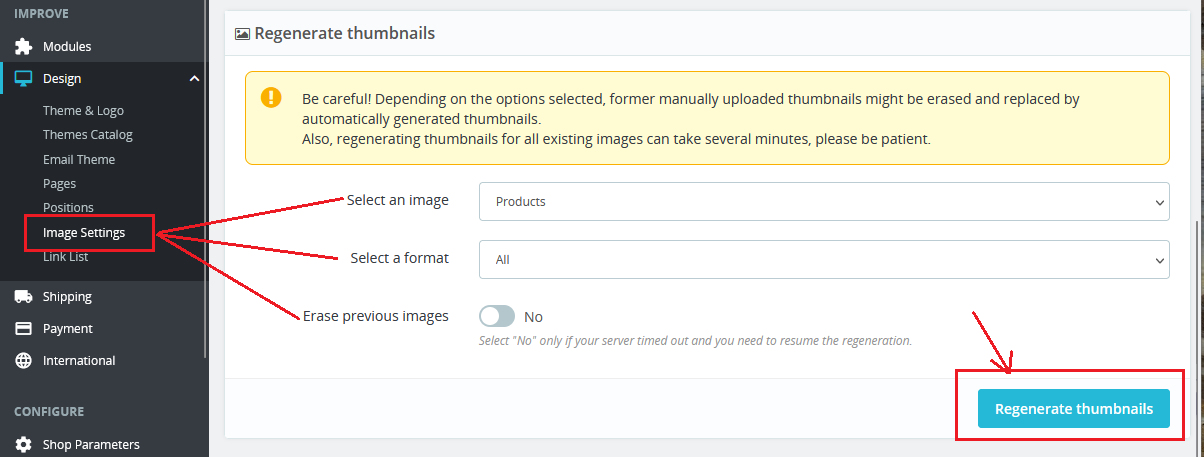
Task: Click the International globe icon
Action: click(23, 361)
